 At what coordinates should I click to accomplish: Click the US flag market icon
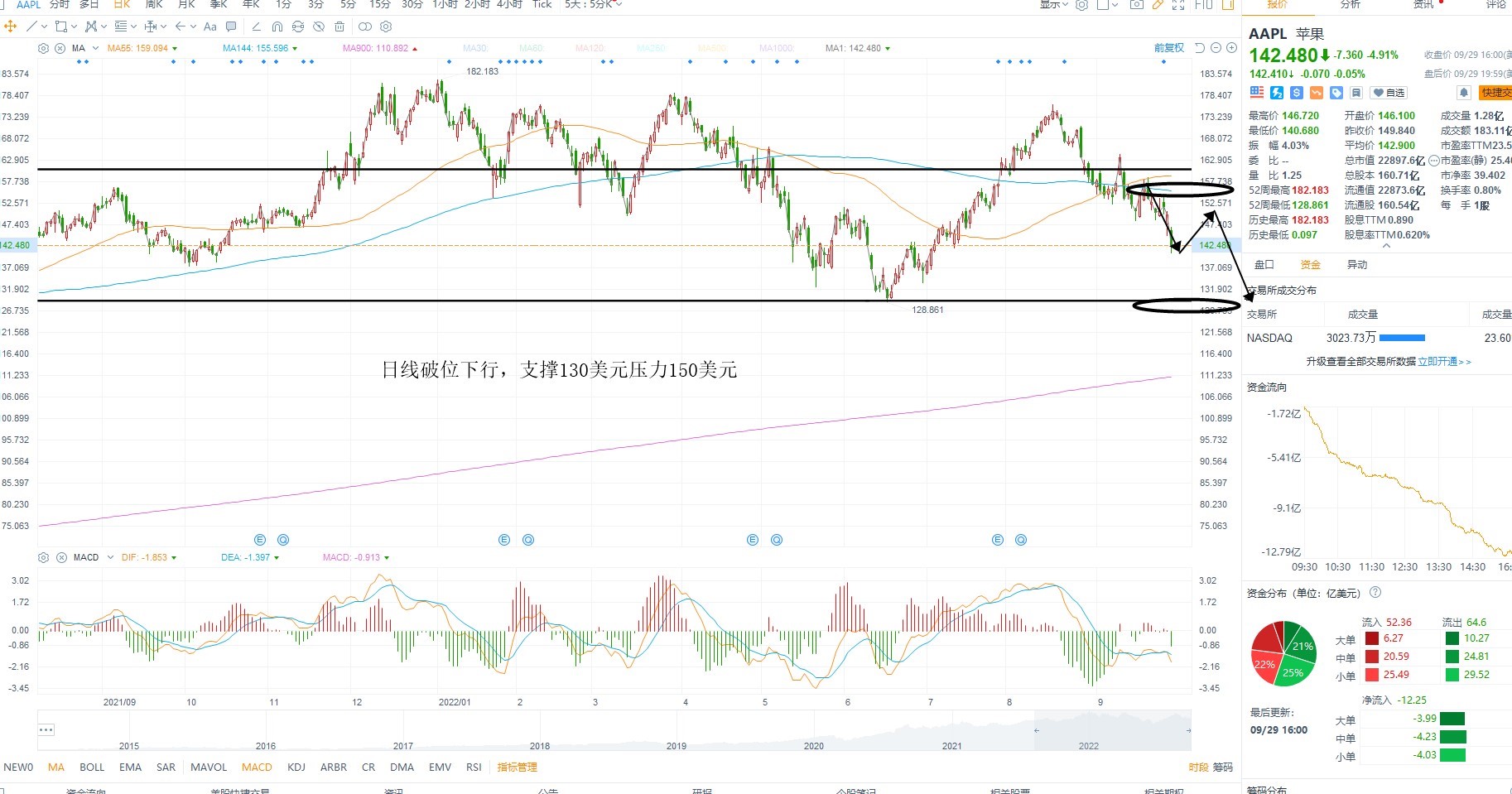click(x=1257, y=93)
